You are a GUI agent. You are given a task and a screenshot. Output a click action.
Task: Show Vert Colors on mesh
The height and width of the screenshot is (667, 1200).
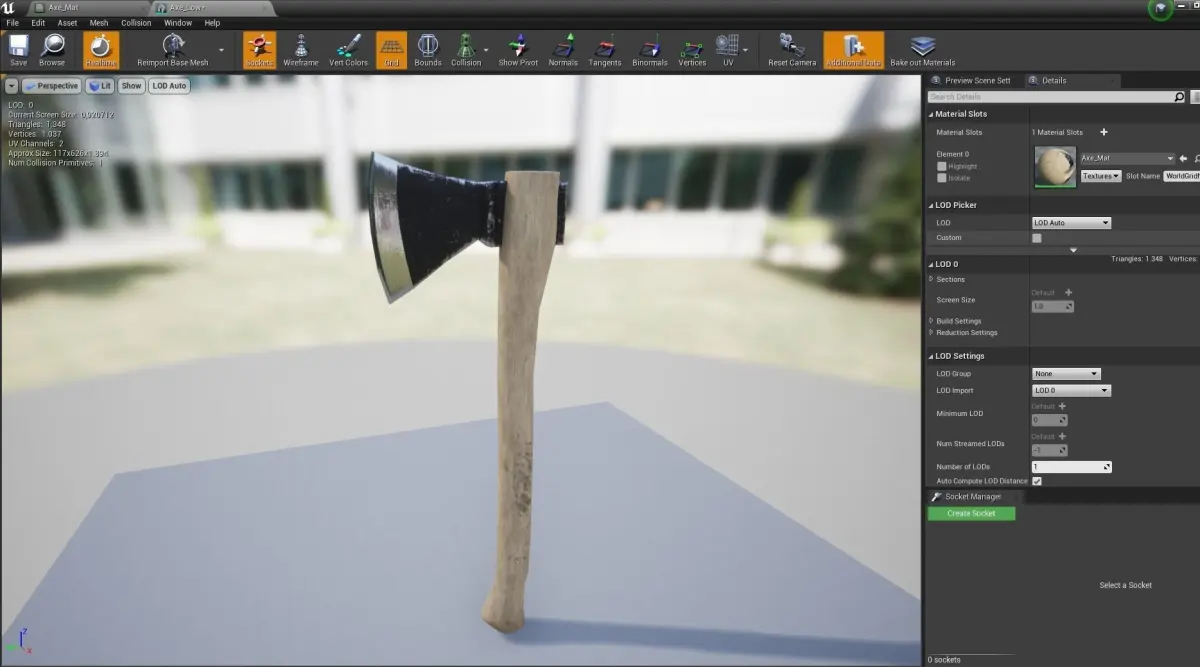[349, 49]
